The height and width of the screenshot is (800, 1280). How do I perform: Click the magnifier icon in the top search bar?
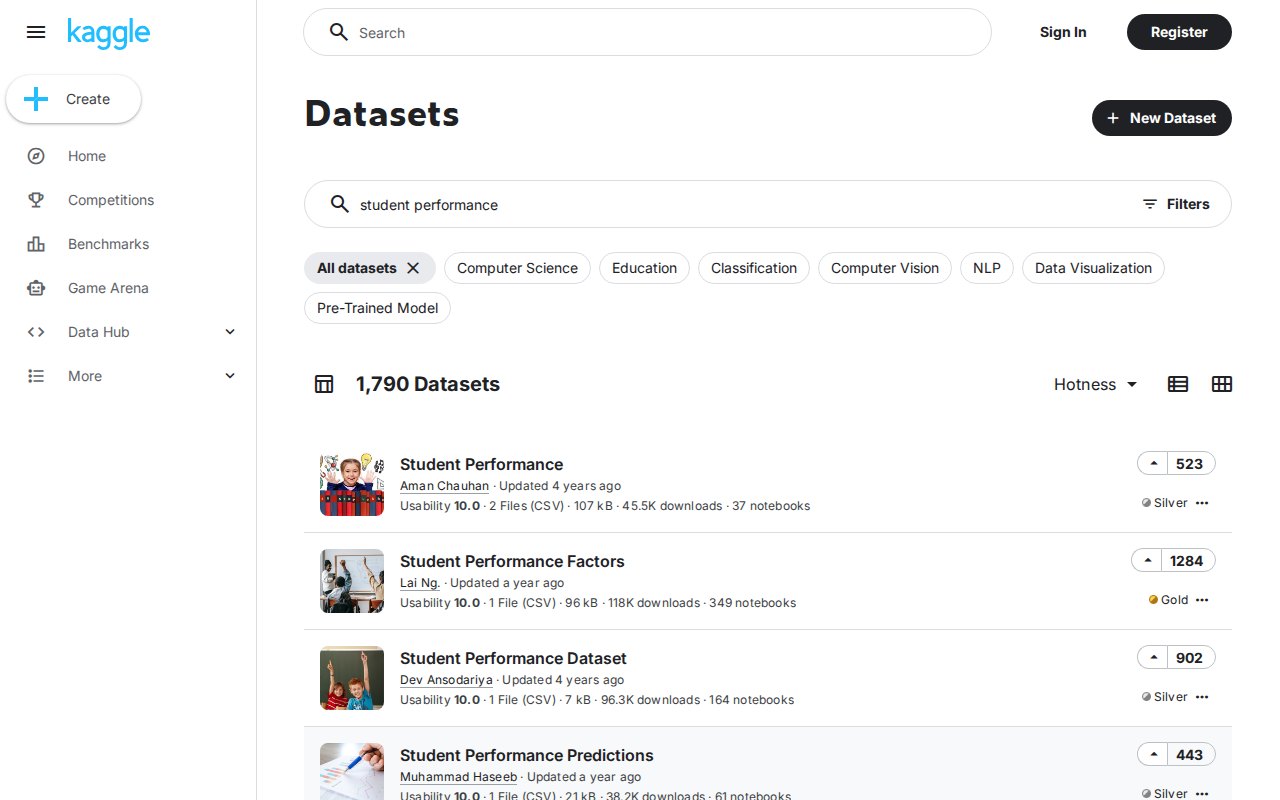point(339,32)
